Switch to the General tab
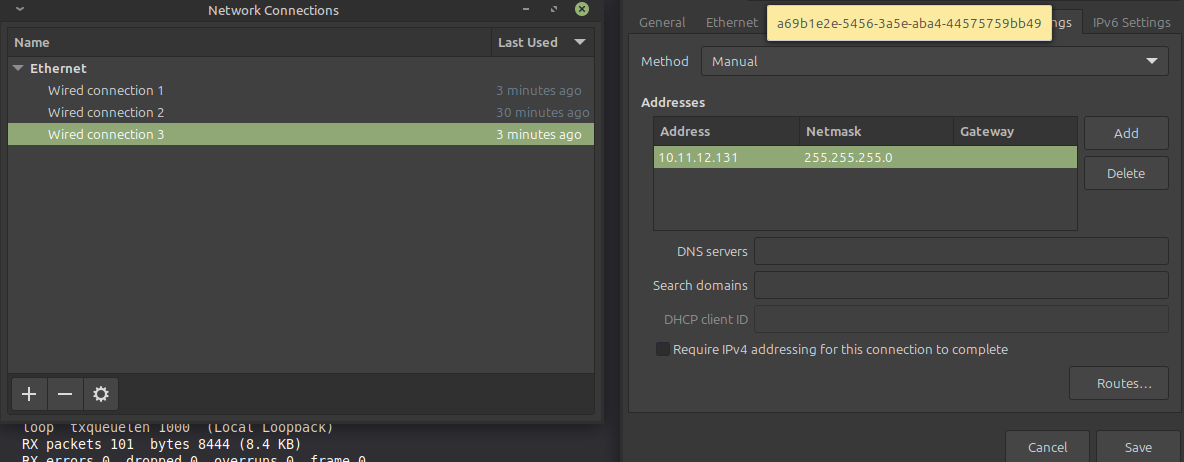Viewport: 1184px width, 462px height. [x=662, y=23]
